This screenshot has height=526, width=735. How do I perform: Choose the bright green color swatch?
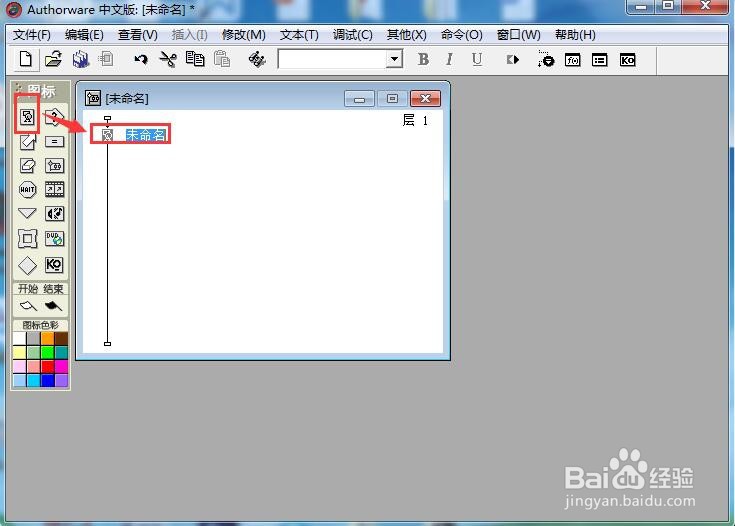coord(47,352)
